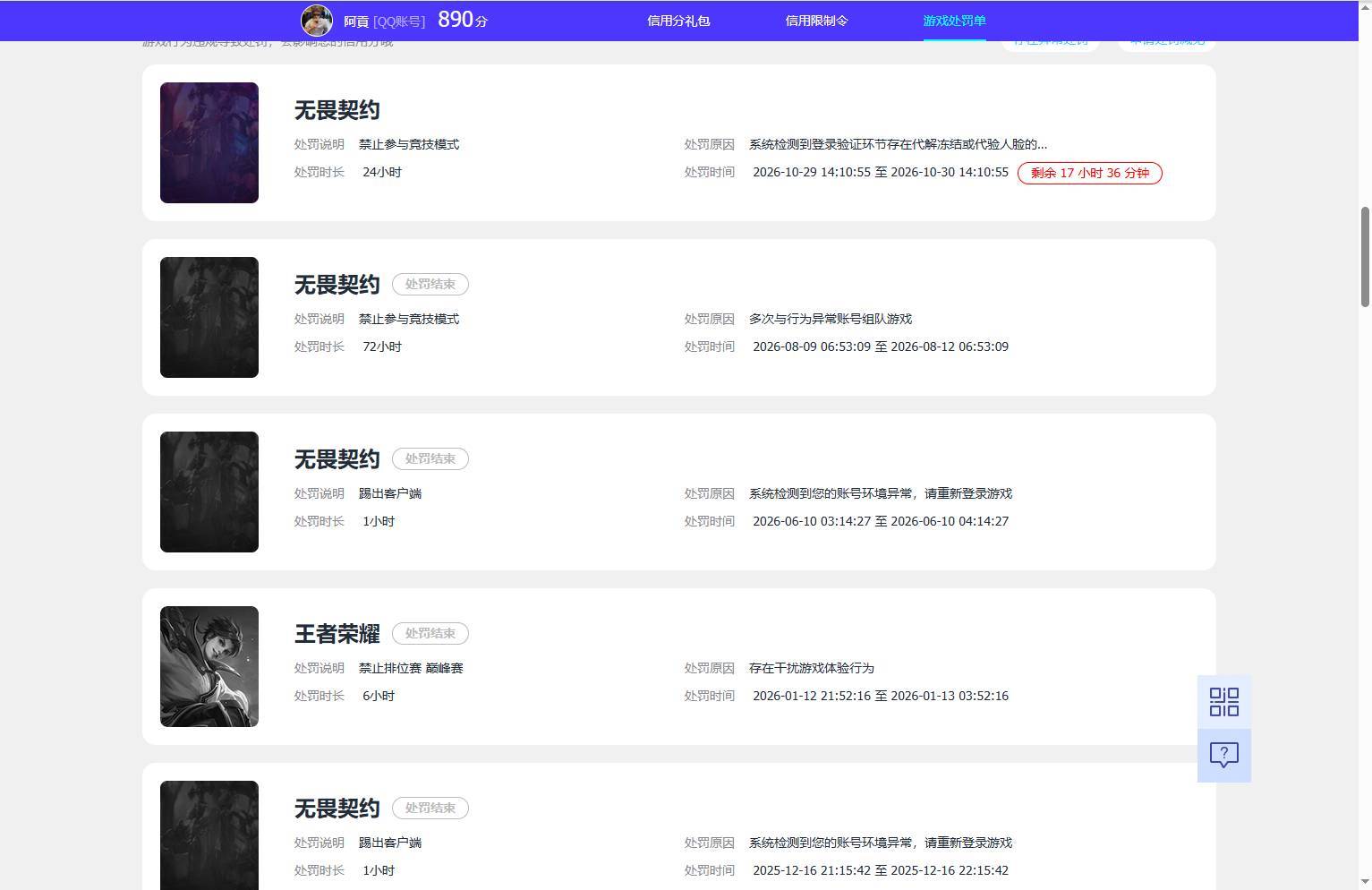The width and height of the screenshot is (1372, 890).
Task: Open thumbnail of the 72小时 无畏契约 penalty
Action: coord(209,317)
